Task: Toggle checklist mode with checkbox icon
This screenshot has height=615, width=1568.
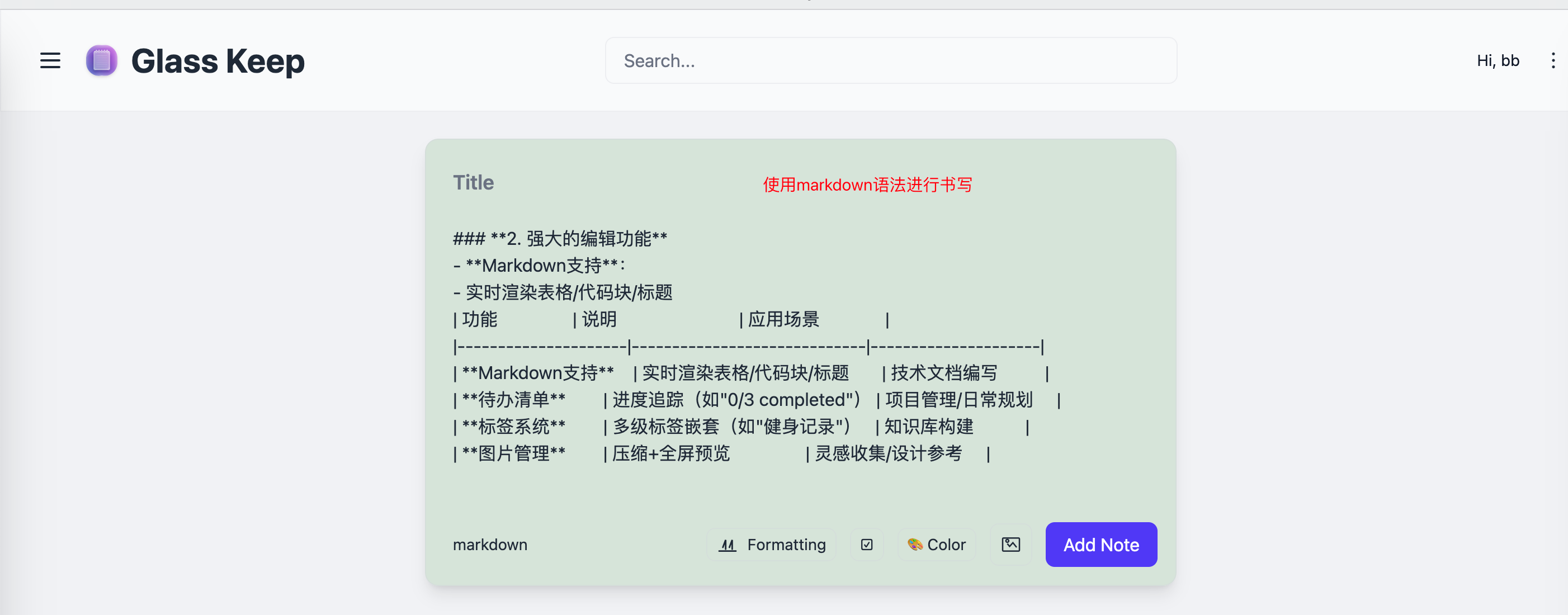Action: point(867,545)
